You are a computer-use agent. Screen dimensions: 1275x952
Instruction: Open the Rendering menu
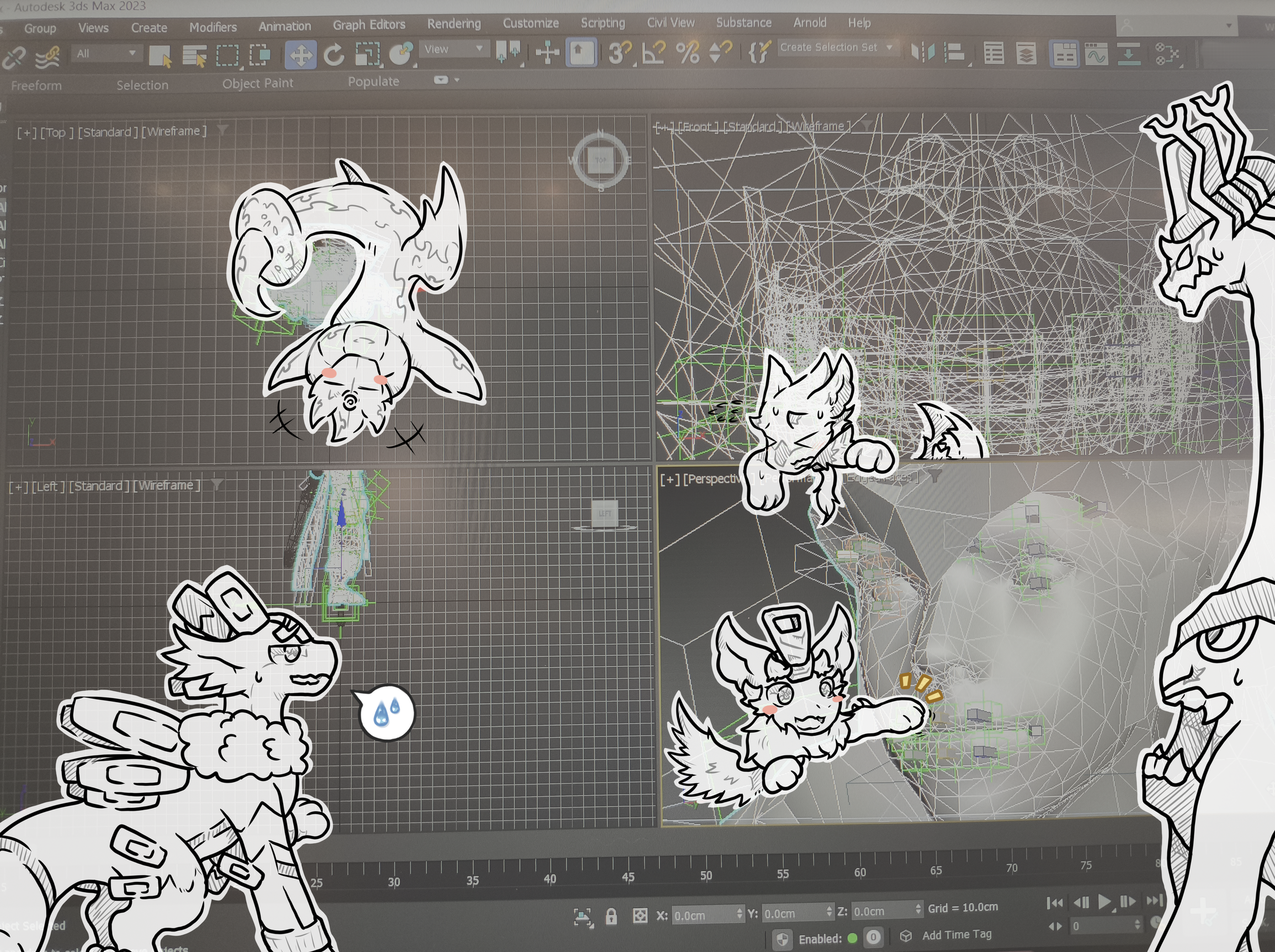[454, 24]
